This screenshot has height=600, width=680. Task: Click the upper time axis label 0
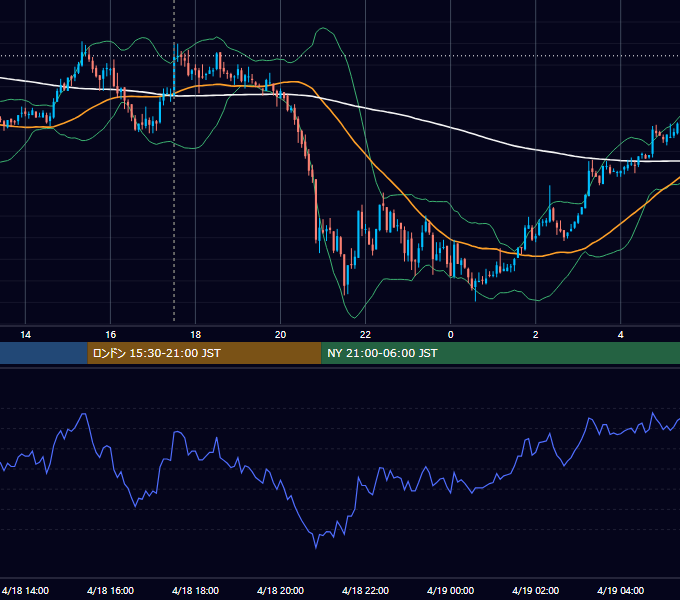[451, 334]
